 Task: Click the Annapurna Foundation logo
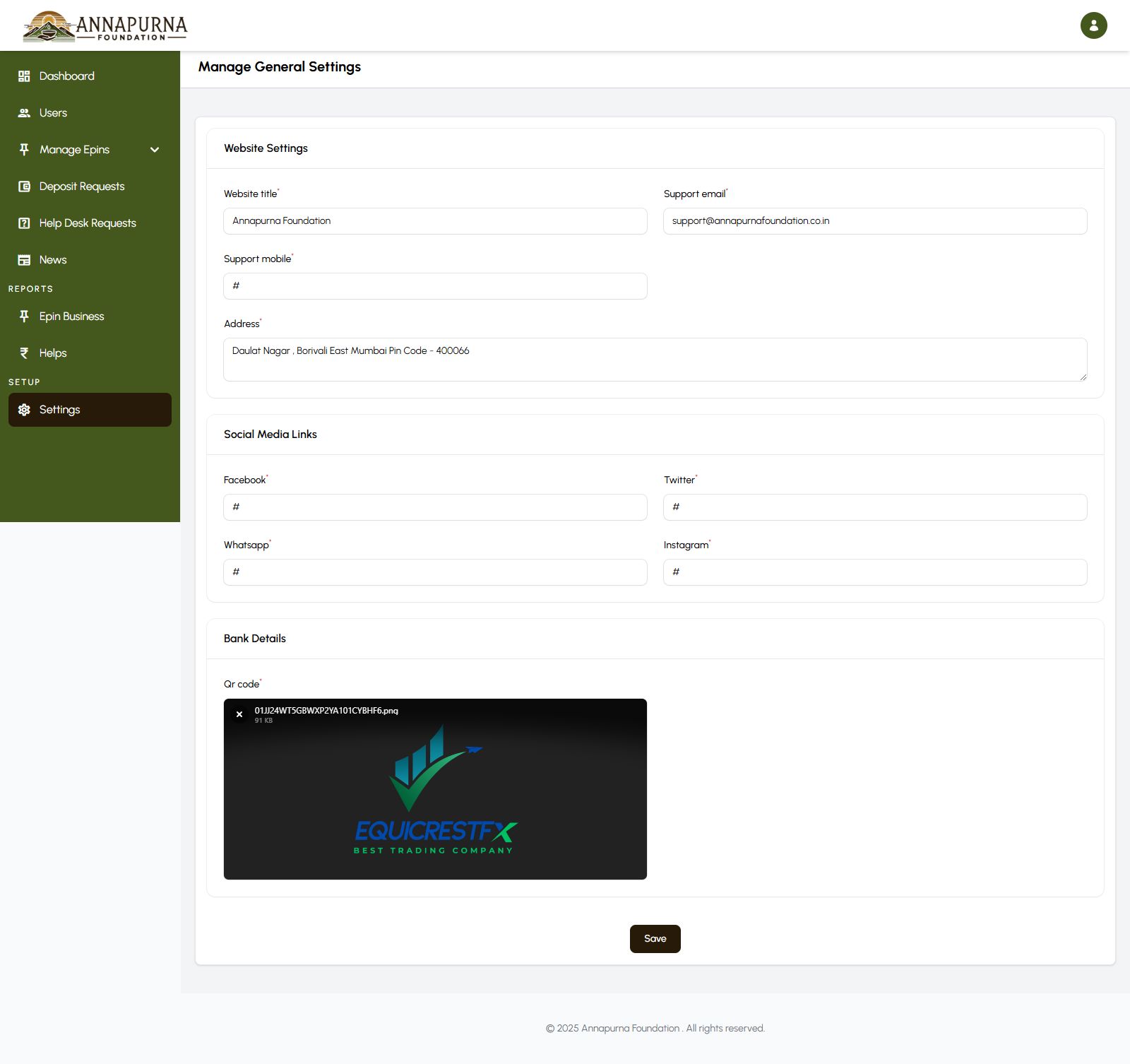click(x=105, y=26)
